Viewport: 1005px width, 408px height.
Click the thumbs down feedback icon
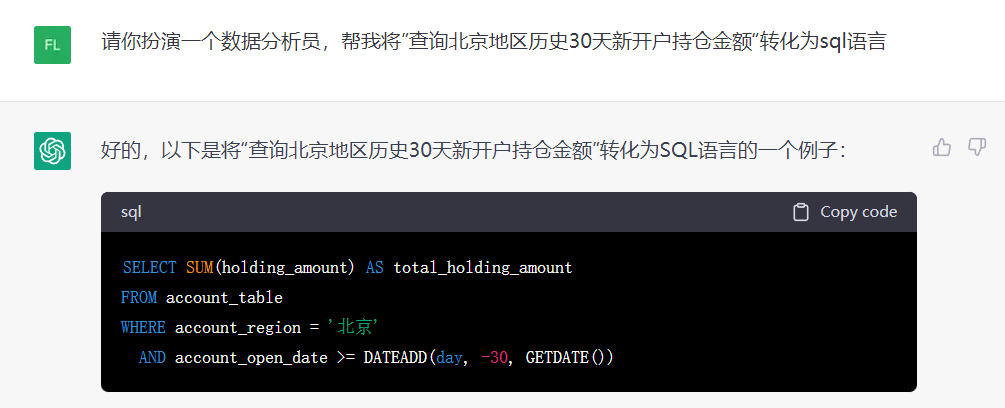click(977, 148)
